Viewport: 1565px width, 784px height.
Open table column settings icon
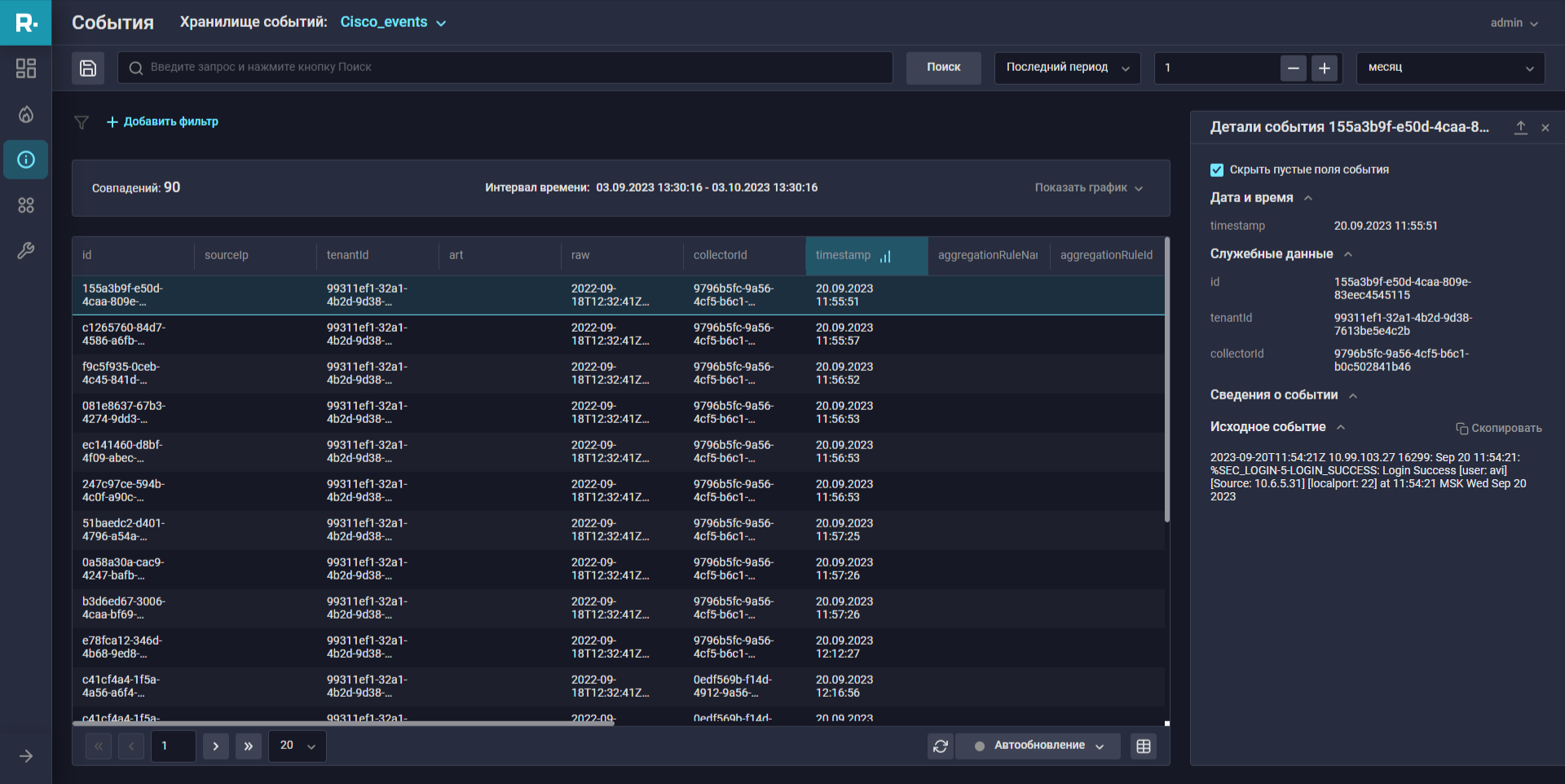tap(1144, 747)
